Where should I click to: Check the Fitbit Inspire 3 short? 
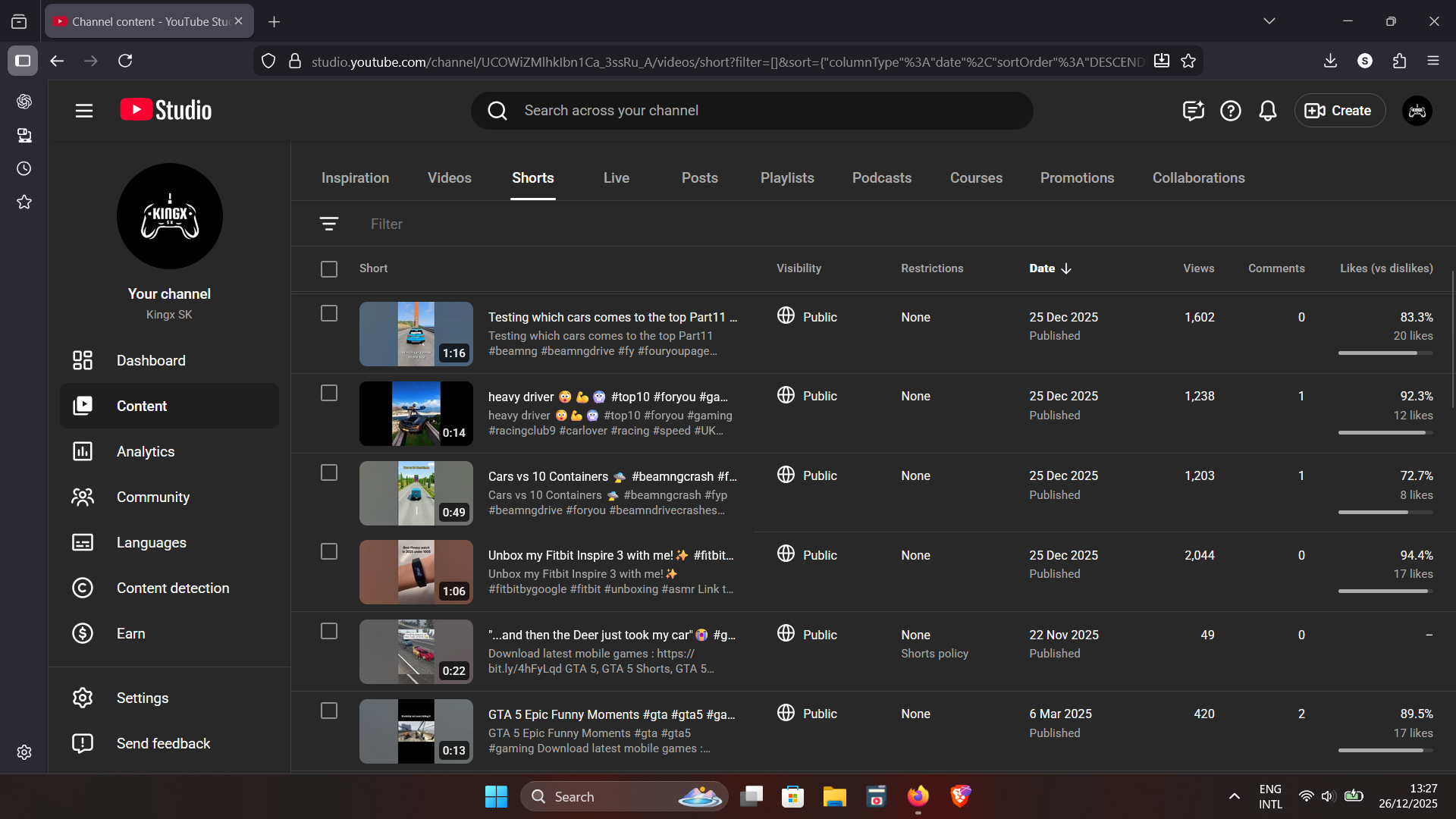328,551
